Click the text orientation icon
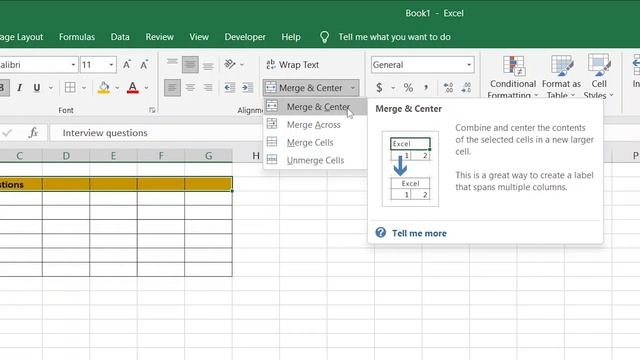 point(230,64)
